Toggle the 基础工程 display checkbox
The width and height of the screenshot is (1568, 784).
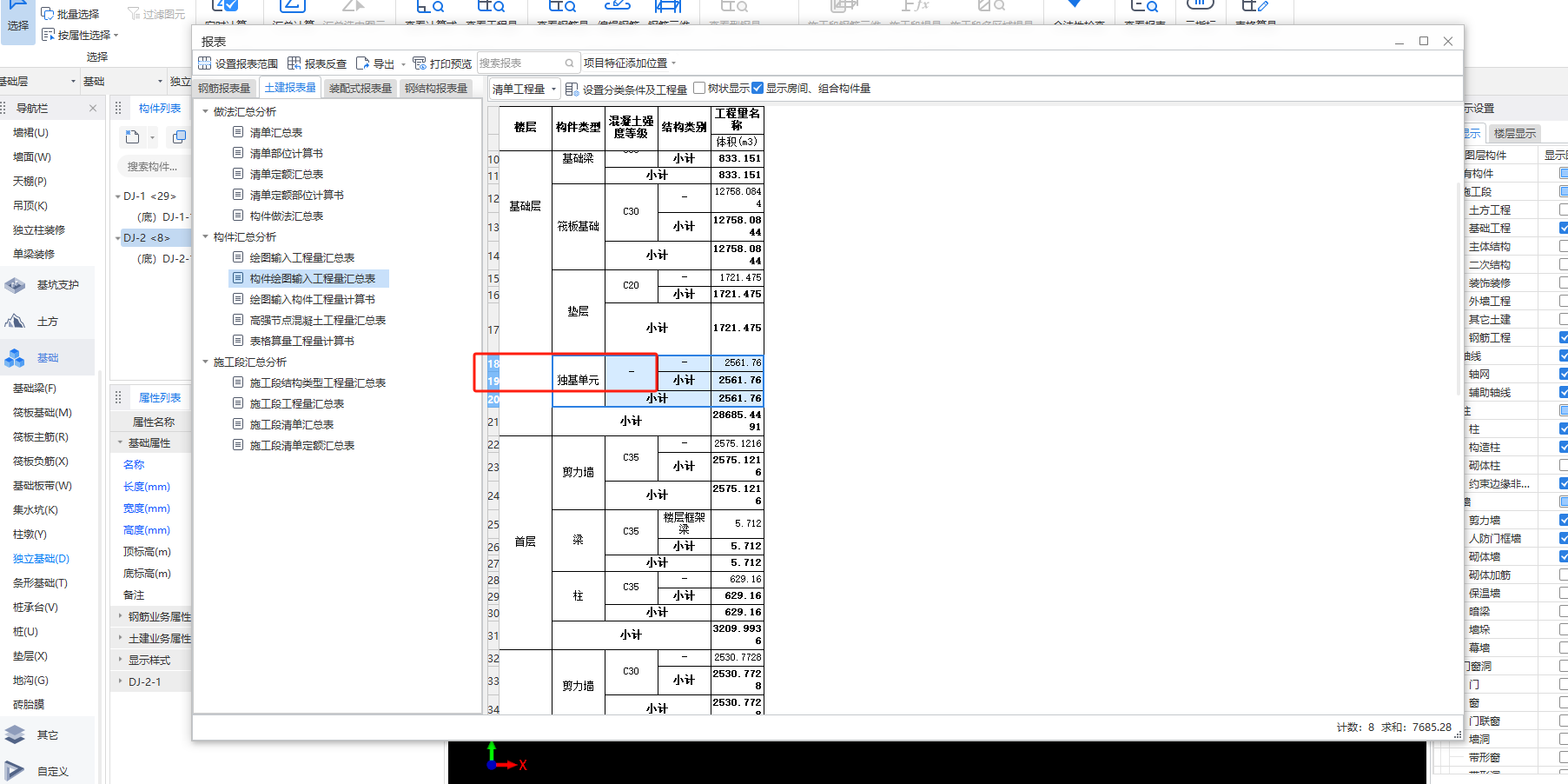click(x=1564, y=228)
